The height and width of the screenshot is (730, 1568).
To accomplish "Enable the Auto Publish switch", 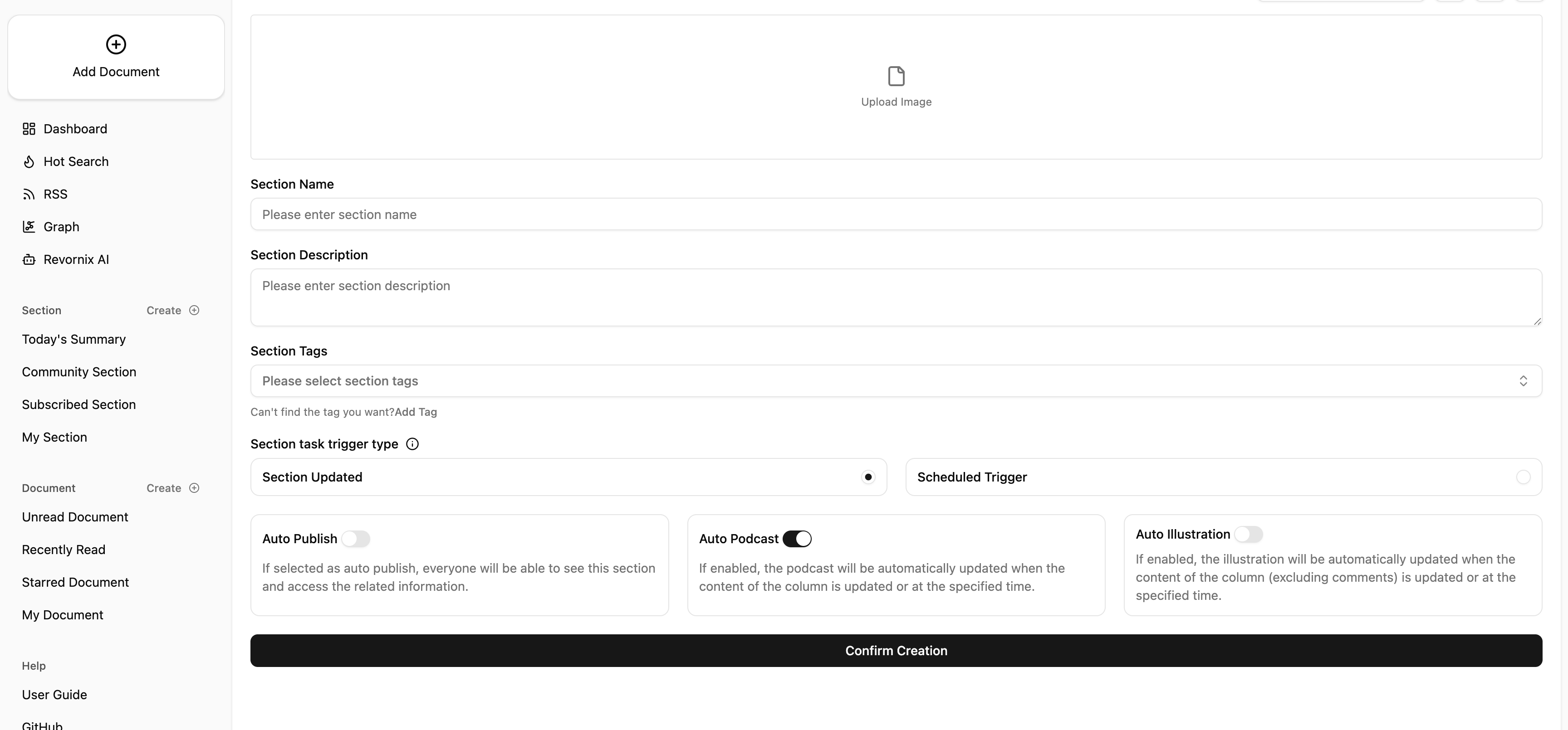I will click(x=356, y=539).
